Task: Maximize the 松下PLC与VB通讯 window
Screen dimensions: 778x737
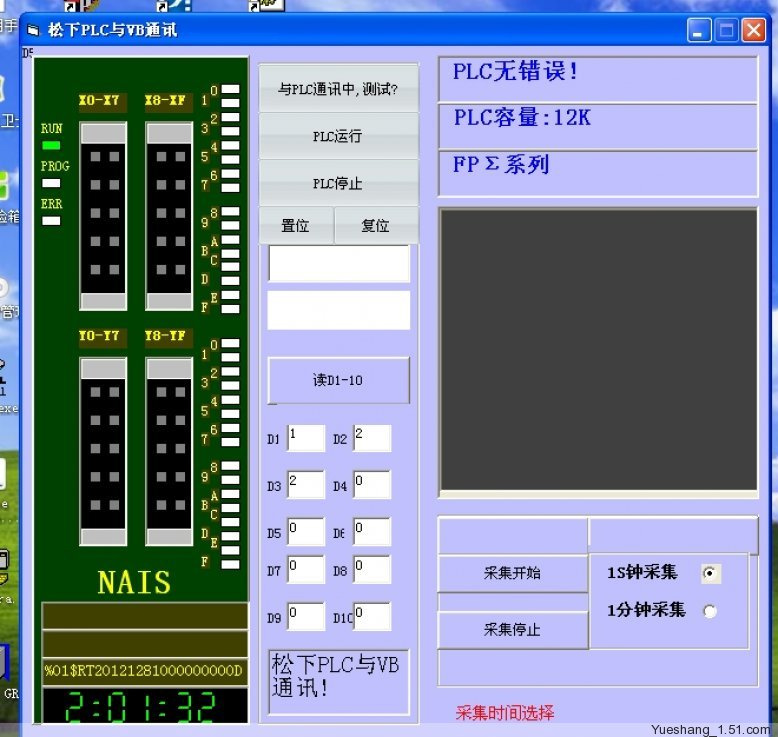Action: [x=726, y=31]
